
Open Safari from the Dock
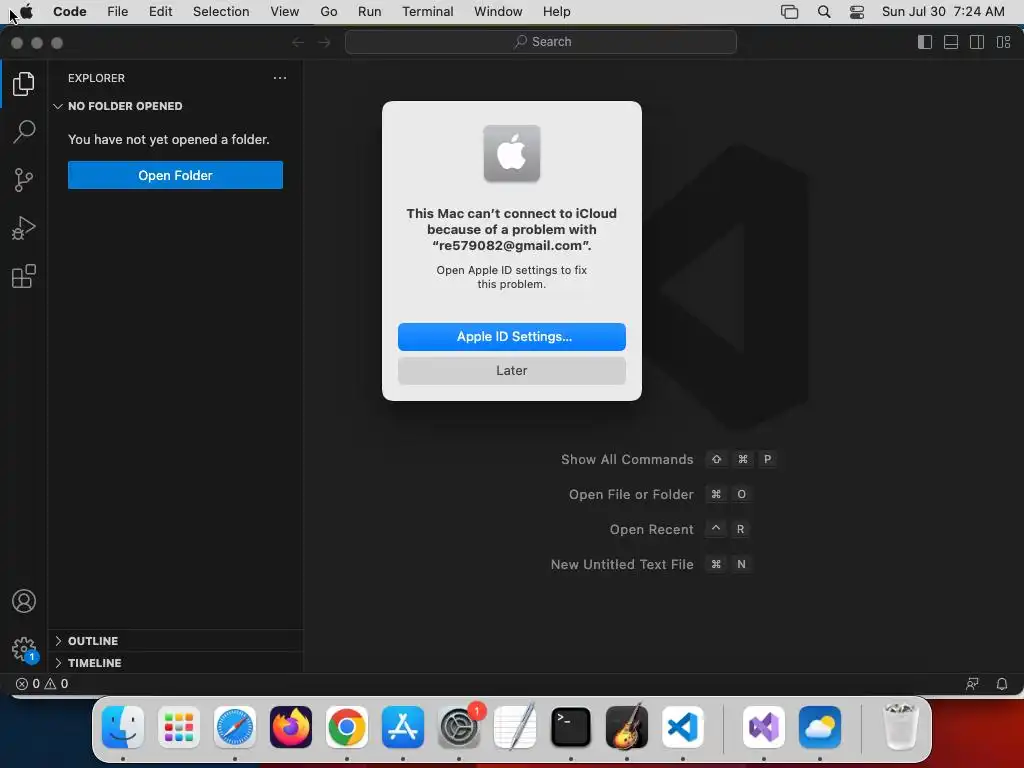(234, 727)
